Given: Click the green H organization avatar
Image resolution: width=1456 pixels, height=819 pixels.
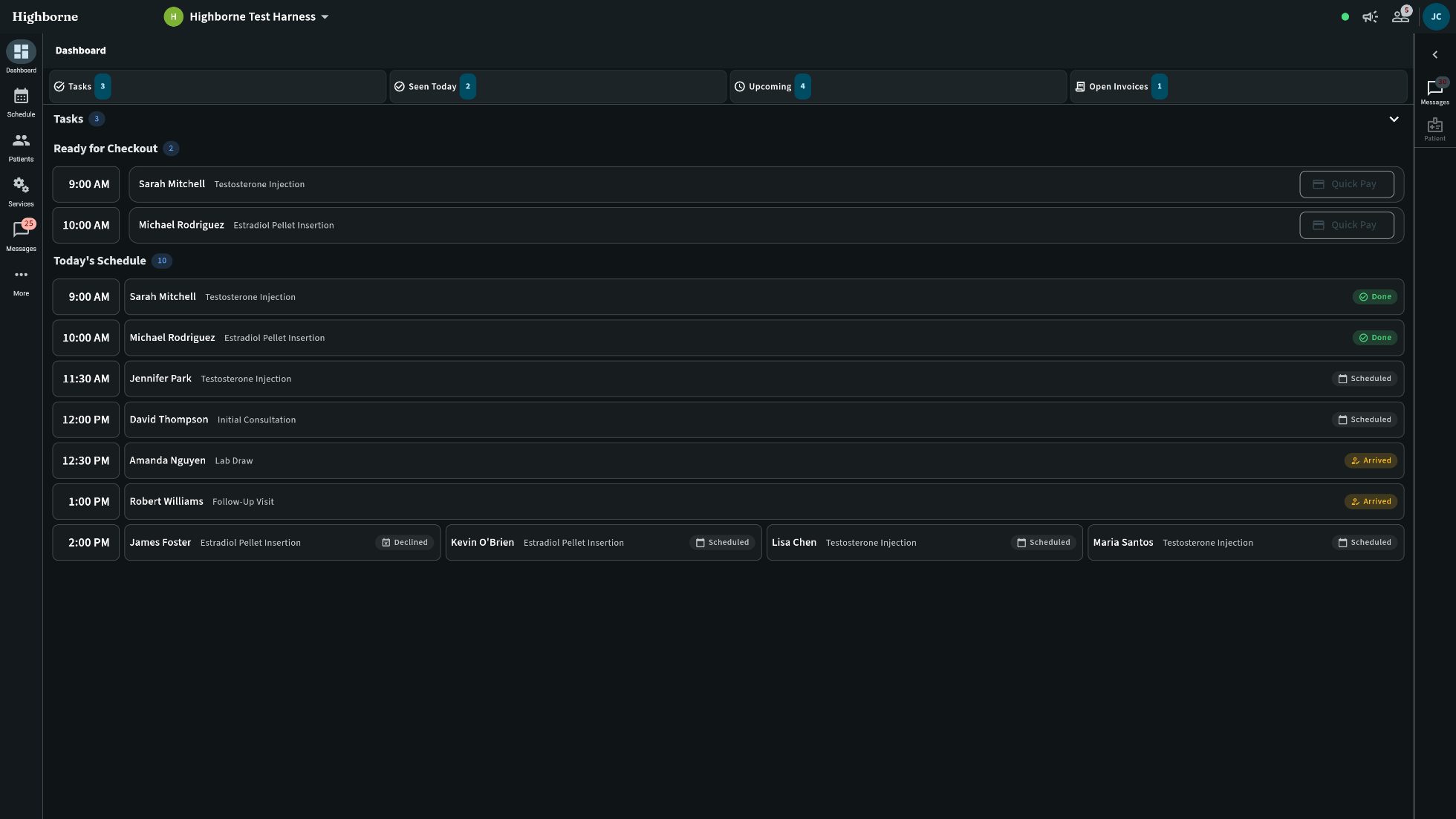Looking at the screenshot, I should [173, 16].
